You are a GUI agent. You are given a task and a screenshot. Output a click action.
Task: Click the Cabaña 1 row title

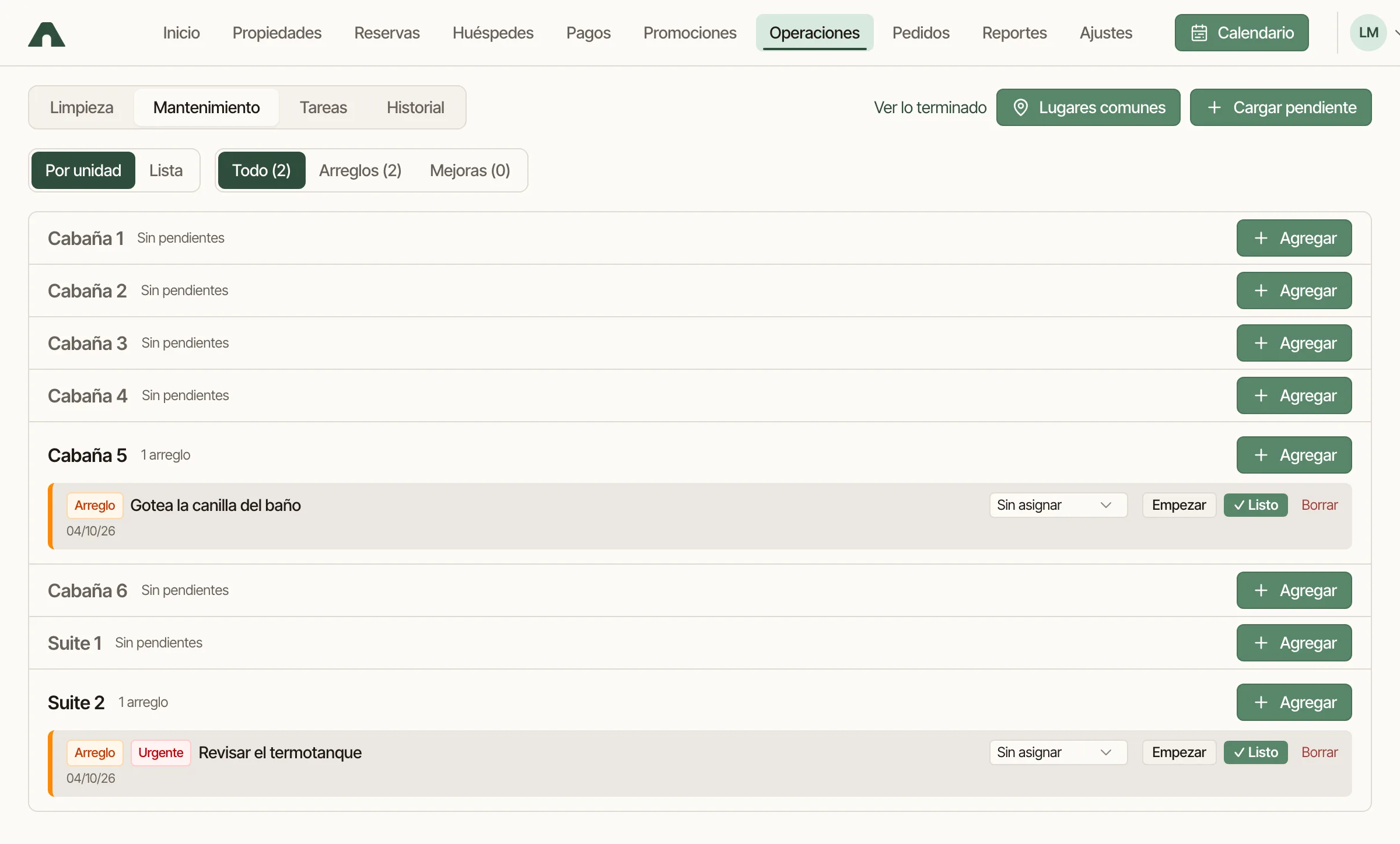(x=86, y=238)
